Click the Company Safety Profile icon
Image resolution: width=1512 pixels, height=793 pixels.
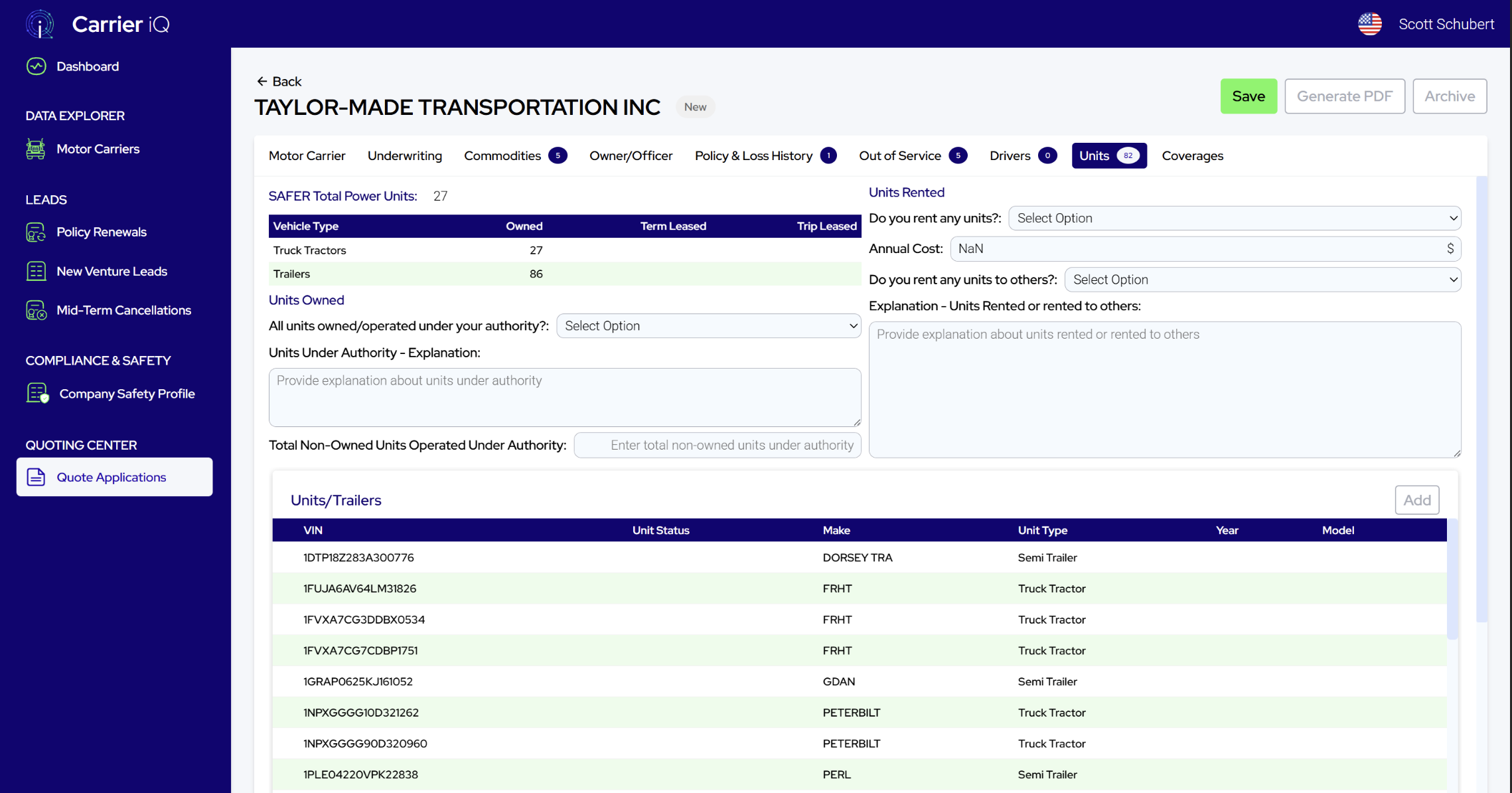point(37,393)
